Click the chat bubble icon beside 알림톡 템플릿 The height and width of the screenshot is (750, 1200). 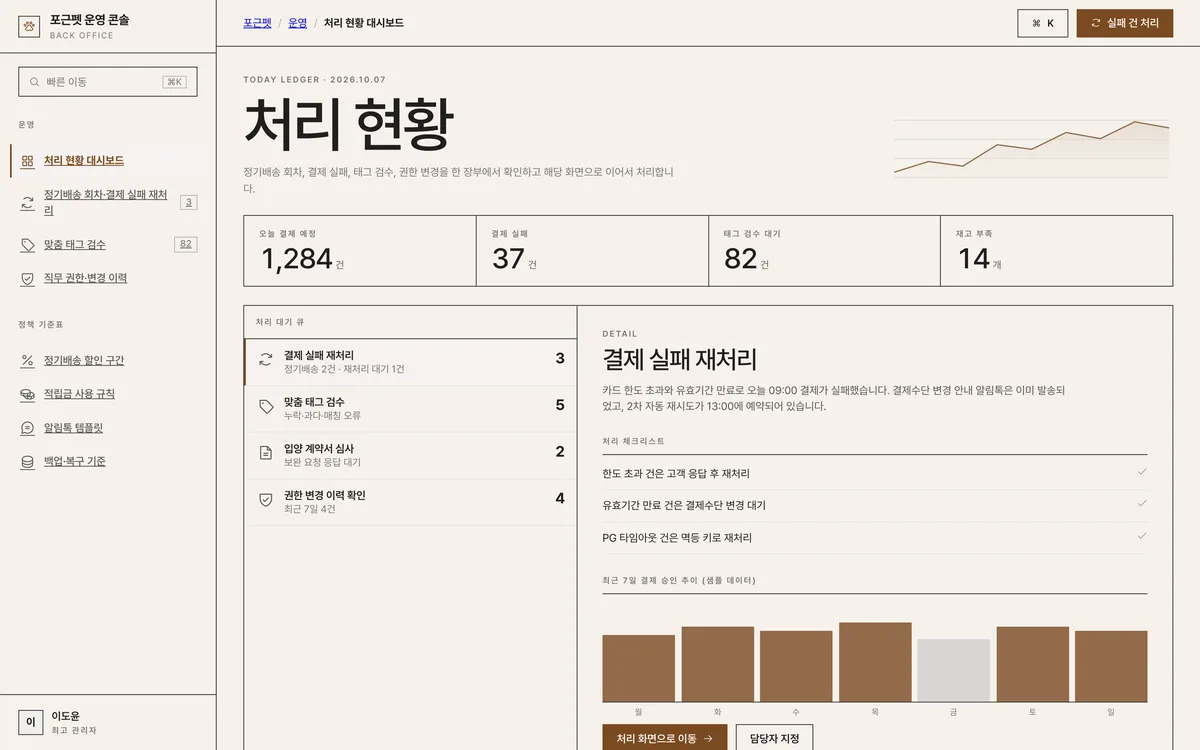(x=27, y=428)
